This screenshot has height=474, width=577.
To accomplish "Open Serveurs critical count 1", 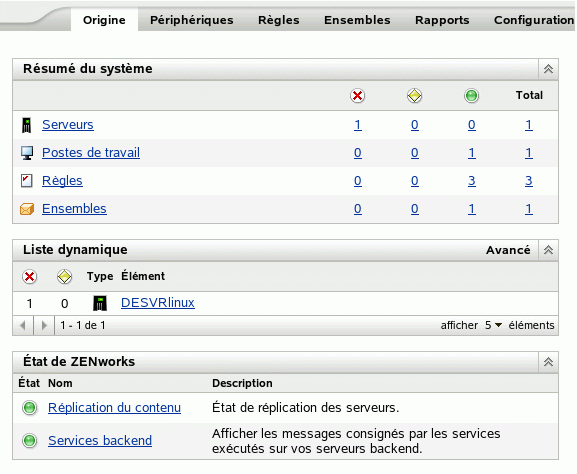I will coord(358,125).
